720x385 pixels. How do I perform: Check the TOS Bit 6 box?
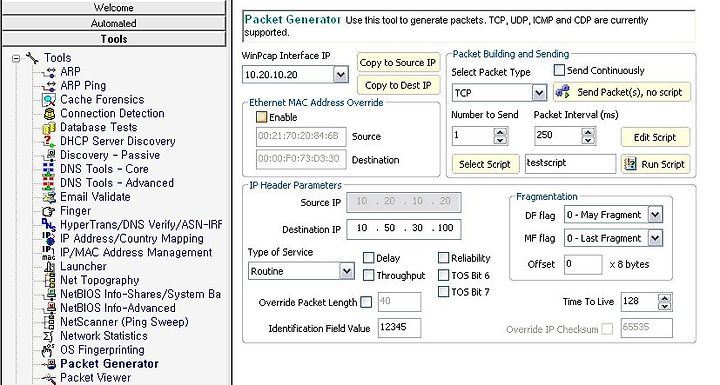(443, 275)
